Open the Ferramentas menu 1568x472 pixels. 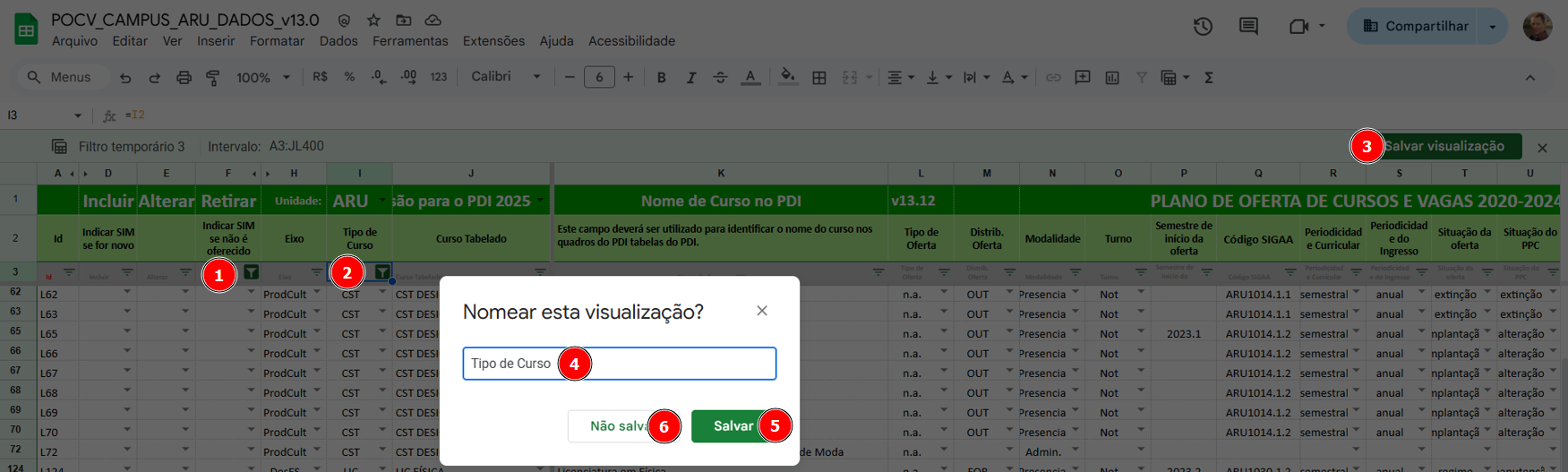coord(410,41)
